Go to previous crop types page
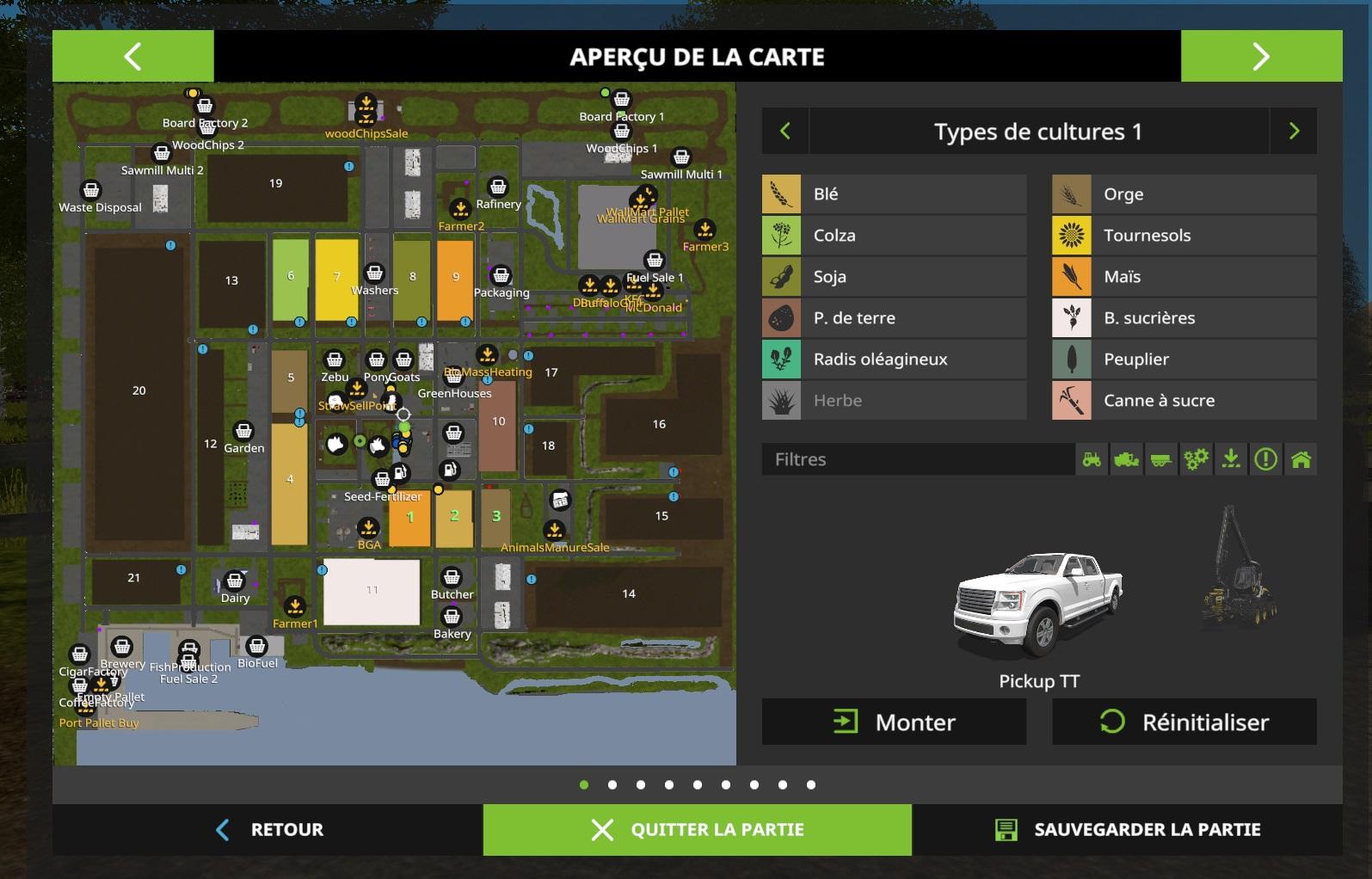The width and height of the screenshot is (1372, 879). point(784,131)
